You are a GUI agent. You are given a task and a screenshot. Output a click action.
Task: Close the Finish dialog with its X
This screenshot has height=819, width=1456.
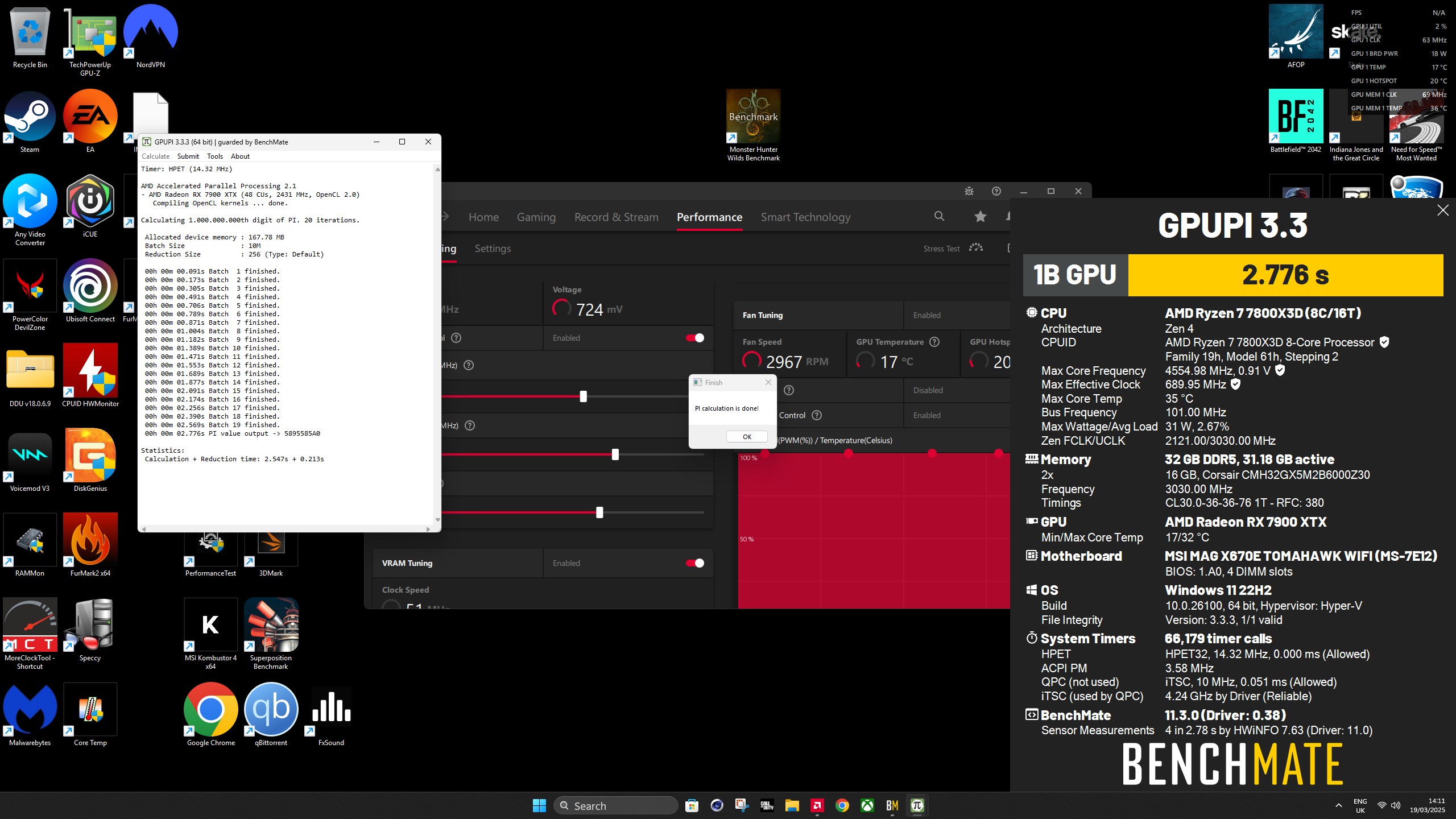click(768, 382)
